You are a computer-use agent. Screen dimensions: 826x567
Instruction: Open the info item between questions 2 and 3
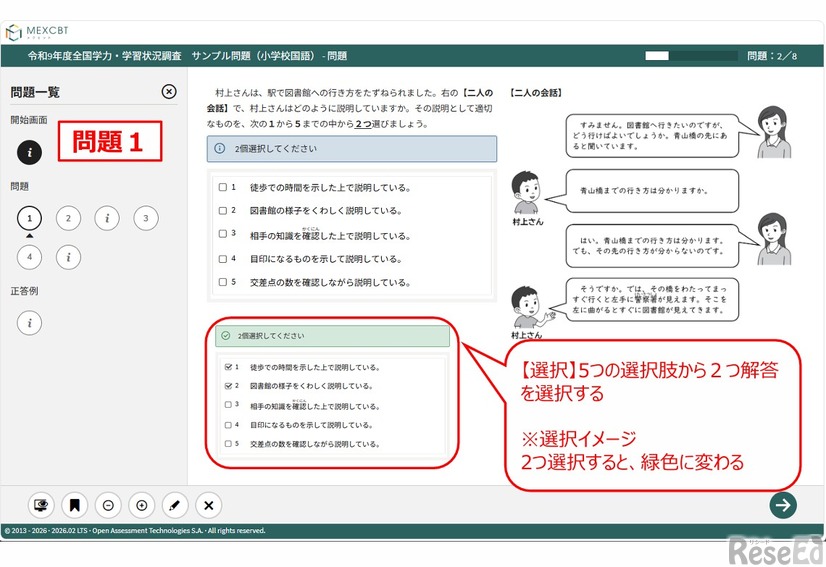pos(107,218)
